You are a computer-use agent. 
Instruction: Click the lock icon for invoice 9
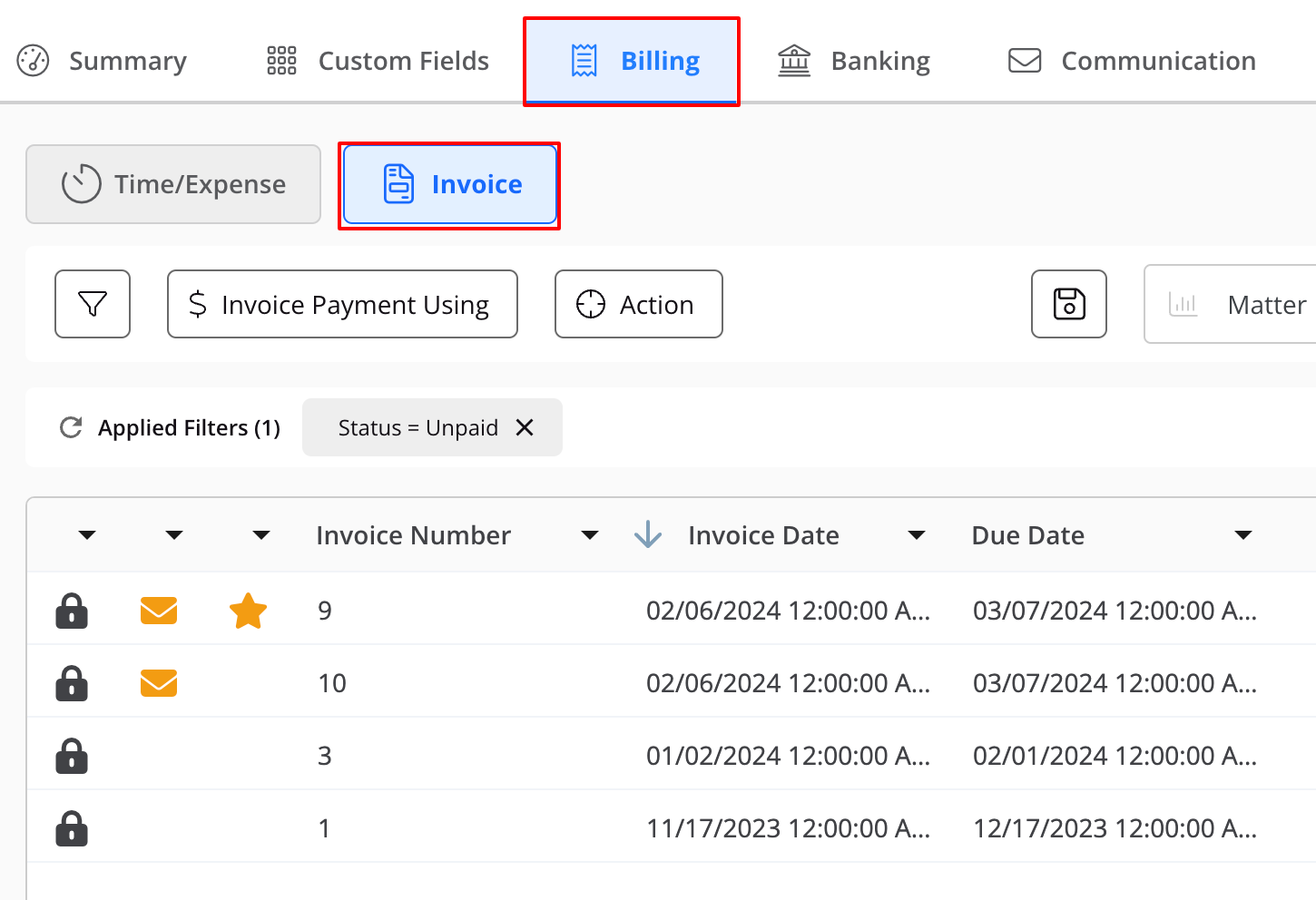72,611
